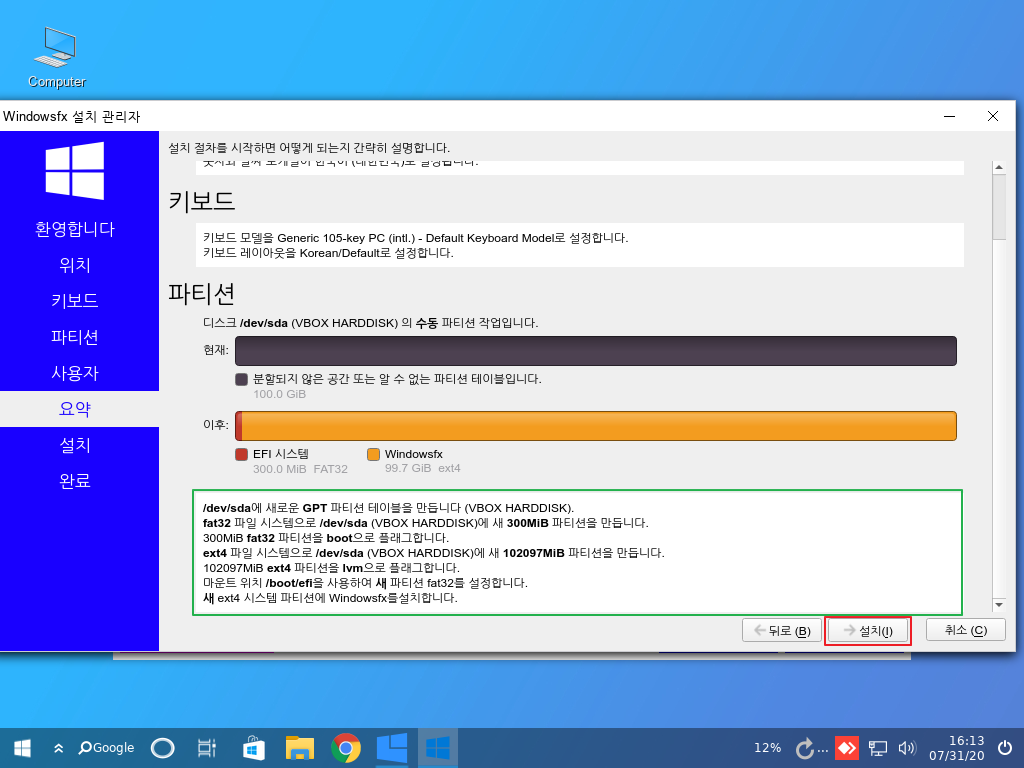The height and width of the screenshot is (768, 1024).
Task: Click the 설치(I) install button
Action: pyautogui.click(x=868, y=631)
